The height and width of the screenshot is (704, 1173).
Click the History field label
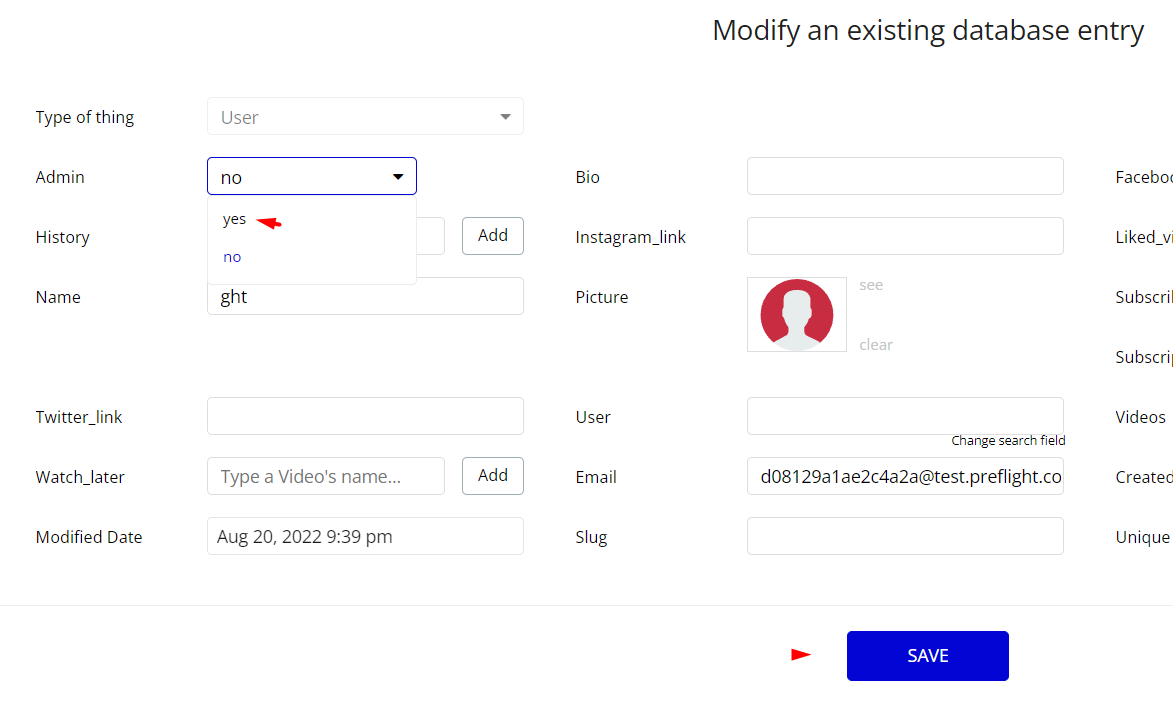pyautogui.click(x=62, y=237)
